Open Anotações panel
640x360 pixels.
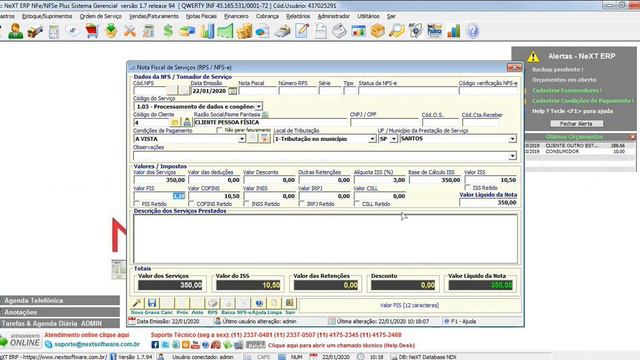60,312
